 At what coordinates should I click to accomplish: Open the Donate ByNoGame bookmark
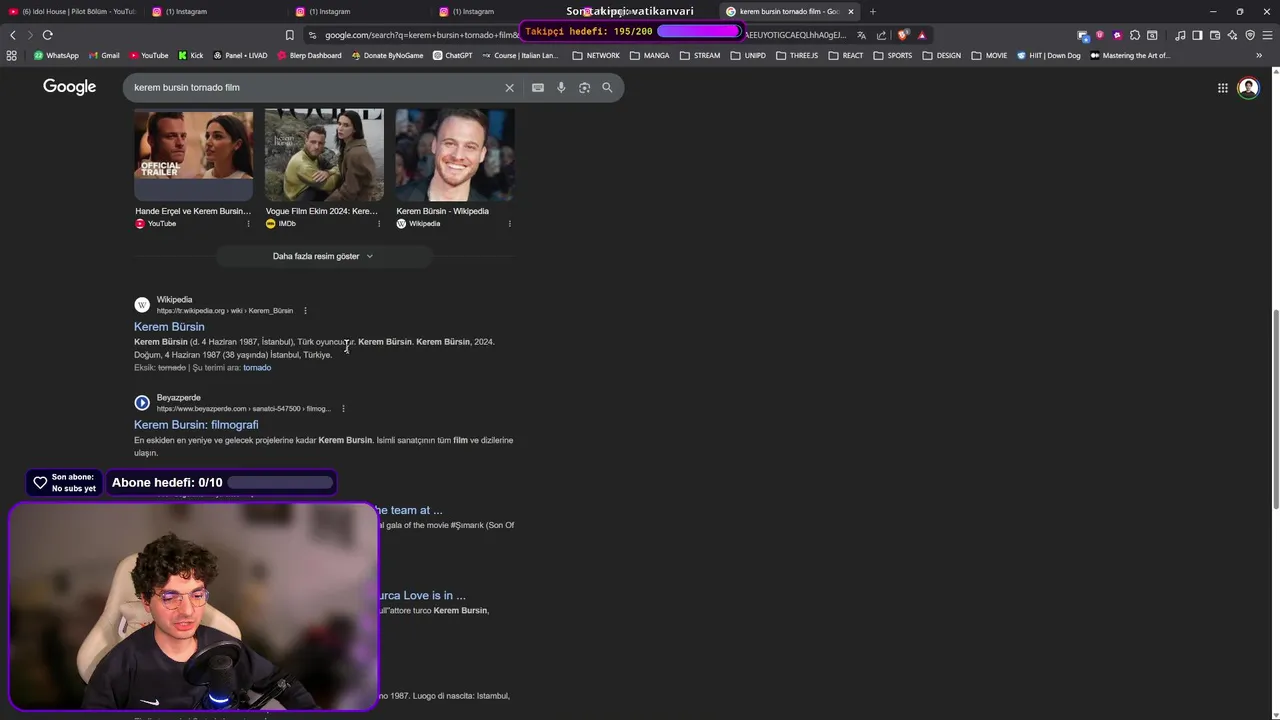[x=387, y=56]
